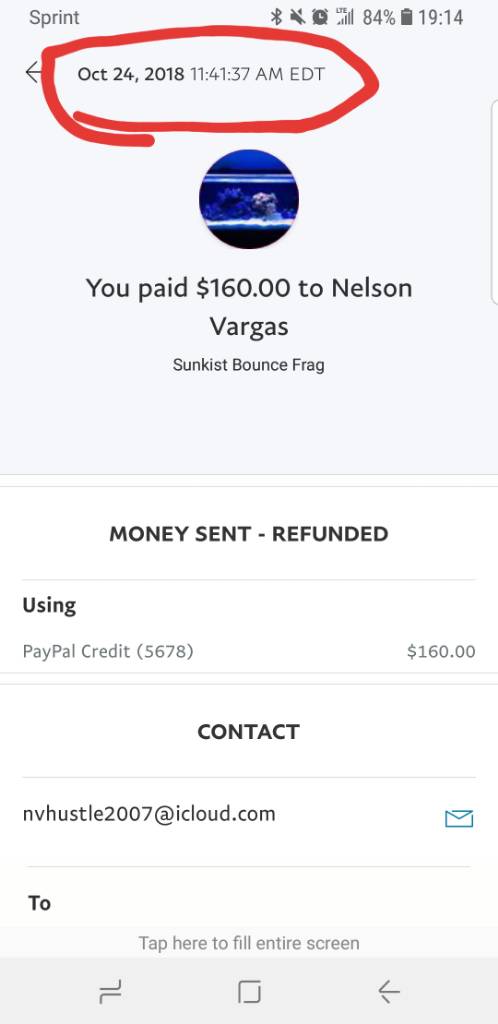
Task: Tap the back arrow beside the transaction date
Action: tap(34, 72)
